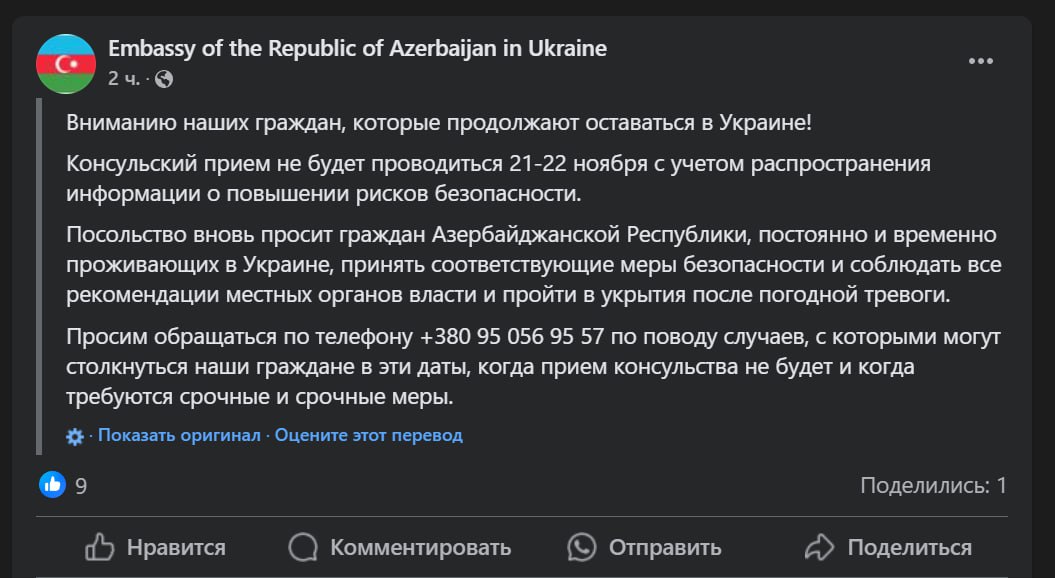
Task: Click the headline 'Вниманию наших граждан' line
Action: coord(439,123)
